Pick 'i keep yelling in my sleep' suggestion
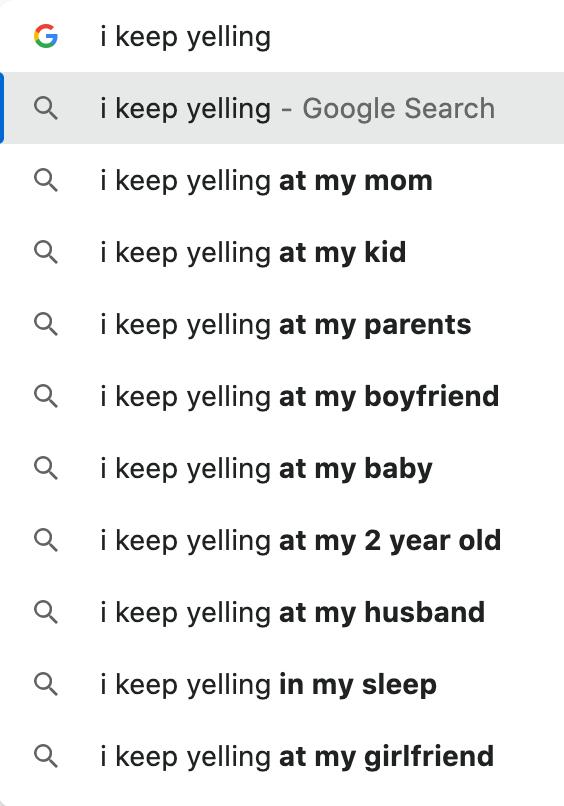This screenshot has width=564, height=806. tap(282, 684)
